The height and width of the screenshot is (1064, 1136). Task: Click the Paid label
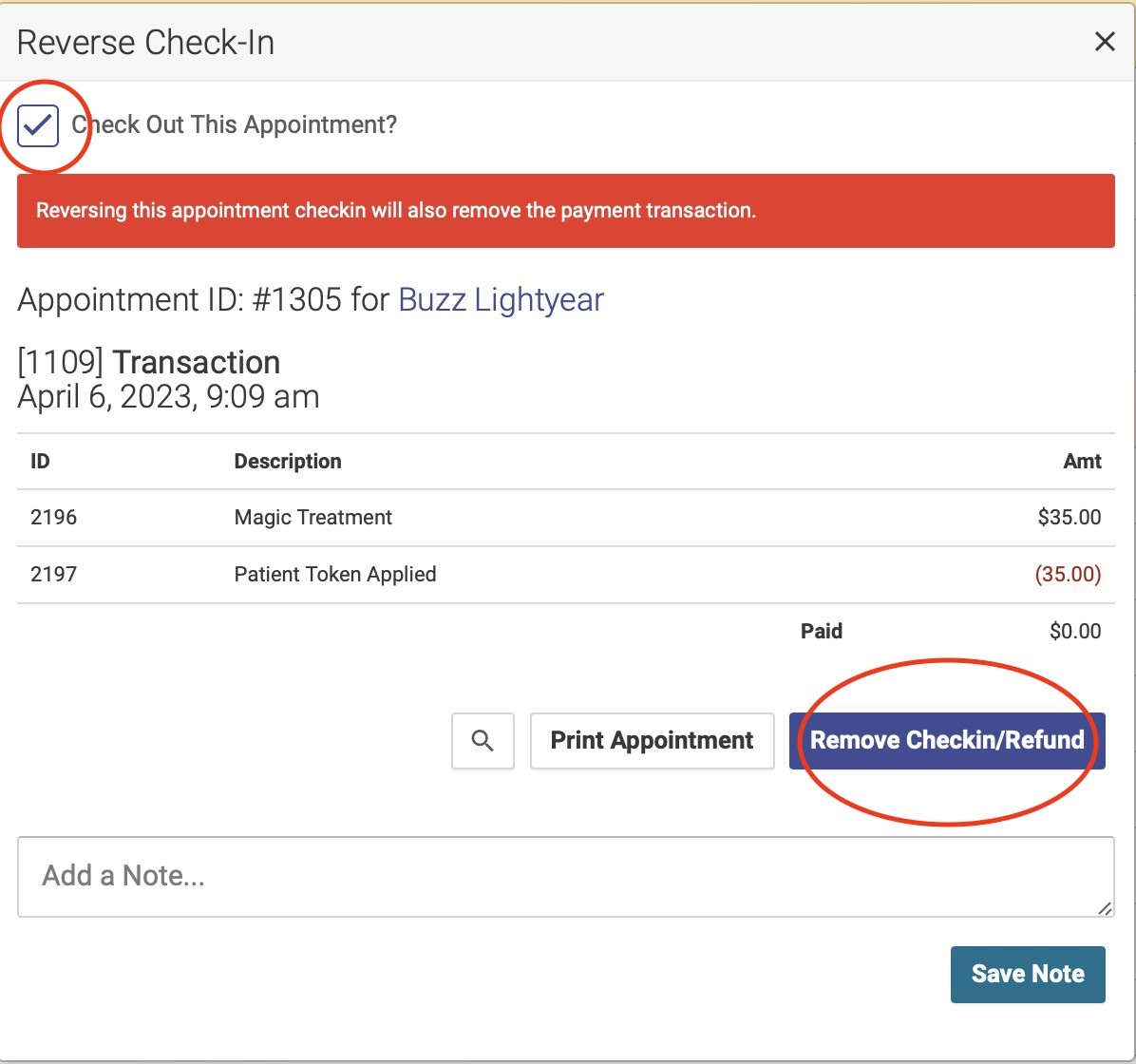click(x=822, y=632)
